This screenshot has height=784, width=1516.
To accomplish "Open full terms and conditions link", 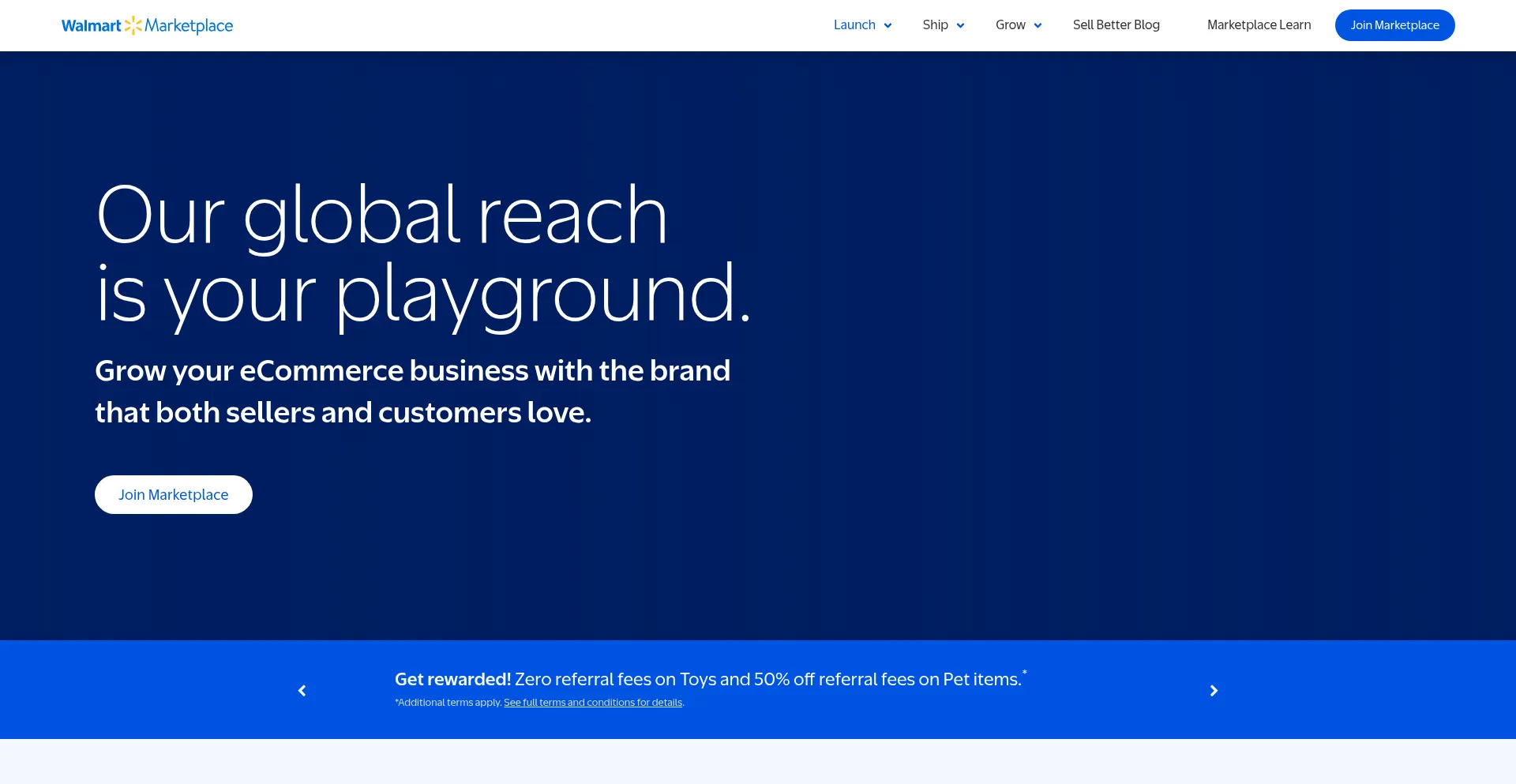I will pos(593,703).
